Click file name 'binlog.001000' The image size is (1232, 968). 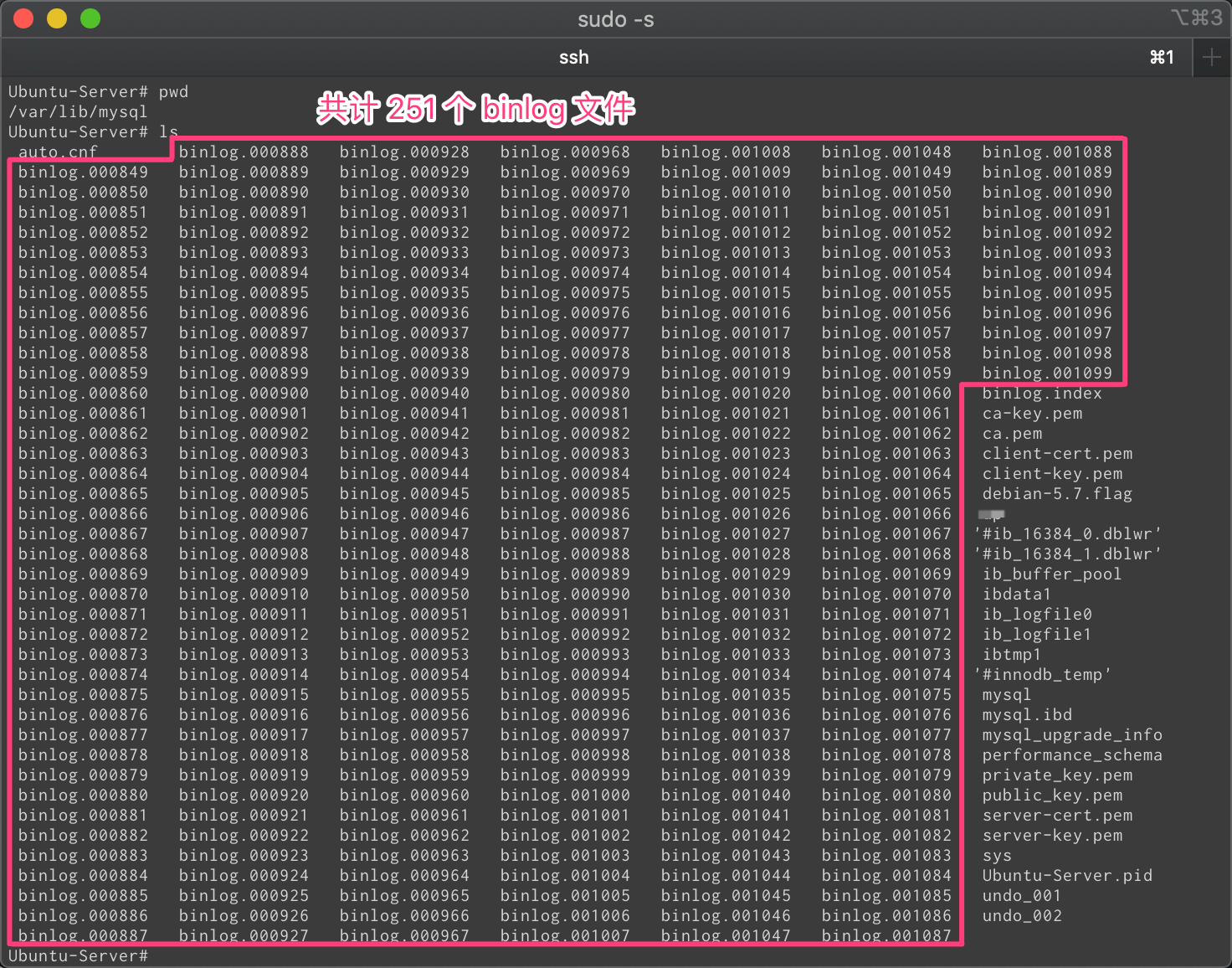click(x=565, y=796)
